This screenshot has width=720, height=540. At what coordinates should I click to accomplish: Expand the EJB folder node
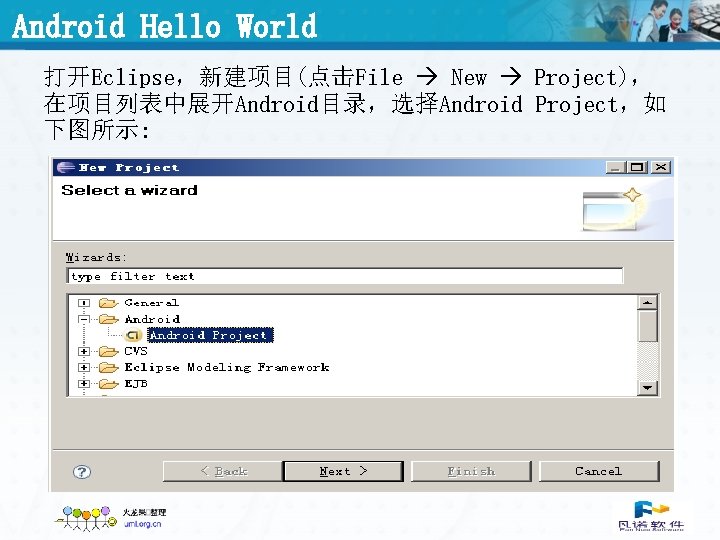click(x=84, y=383)
